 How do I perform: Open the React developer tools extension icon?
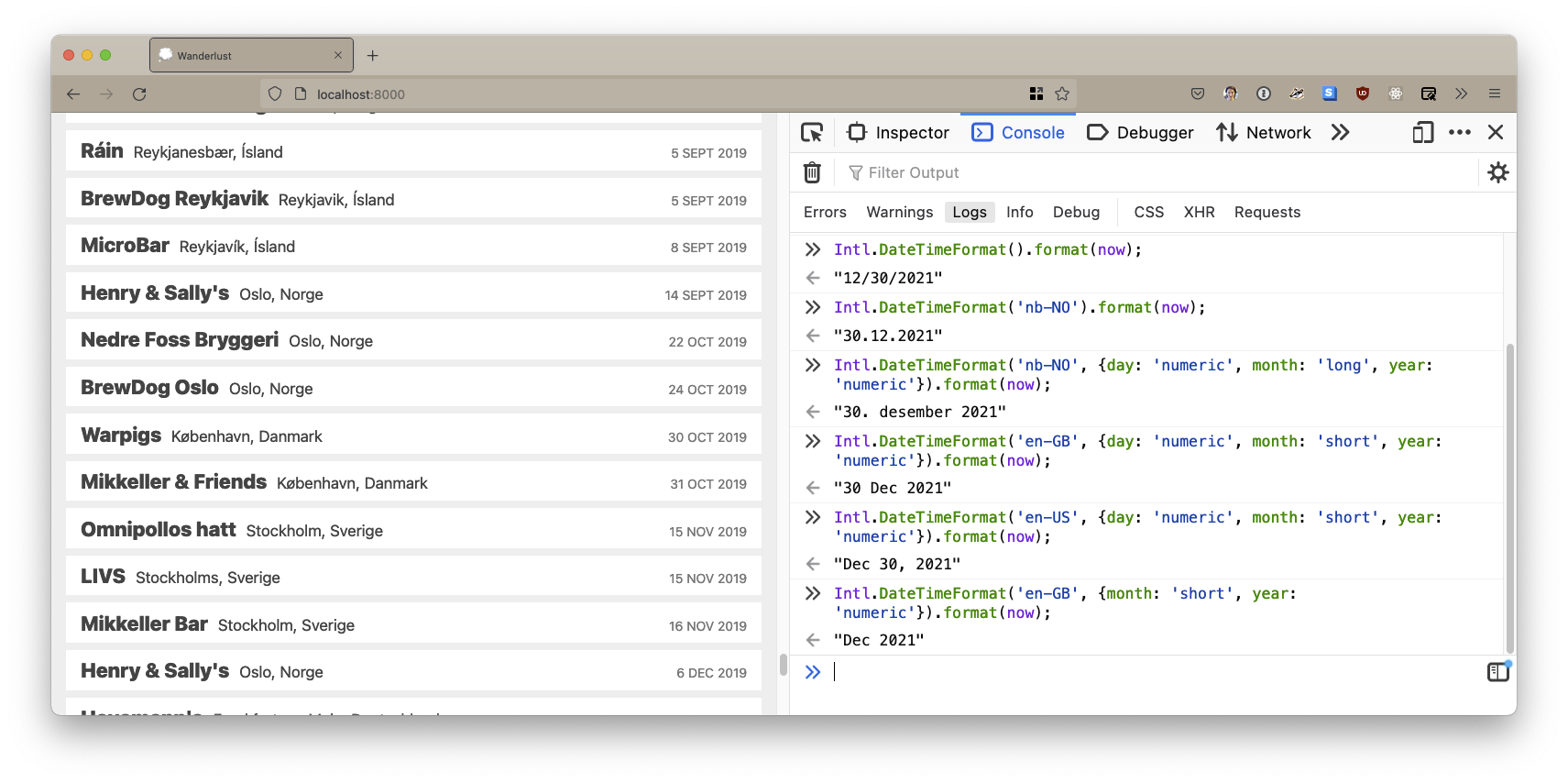point(1396,94)
